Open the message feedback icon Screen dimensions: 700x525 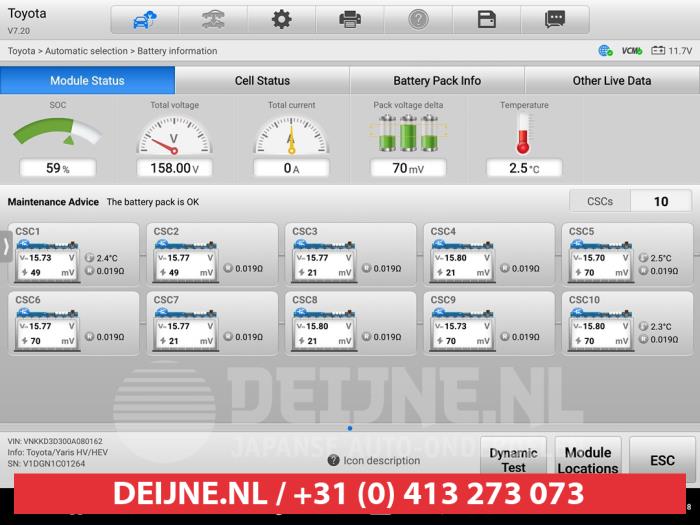pos(555,19)
